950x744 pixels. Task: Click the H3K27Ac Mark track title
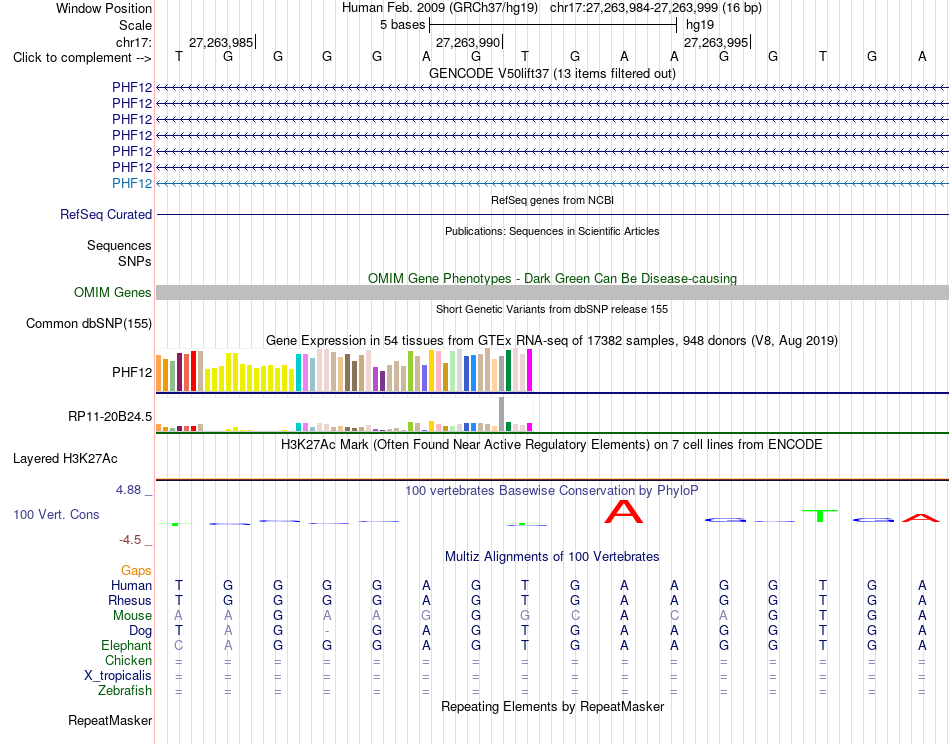click(552, 445)
